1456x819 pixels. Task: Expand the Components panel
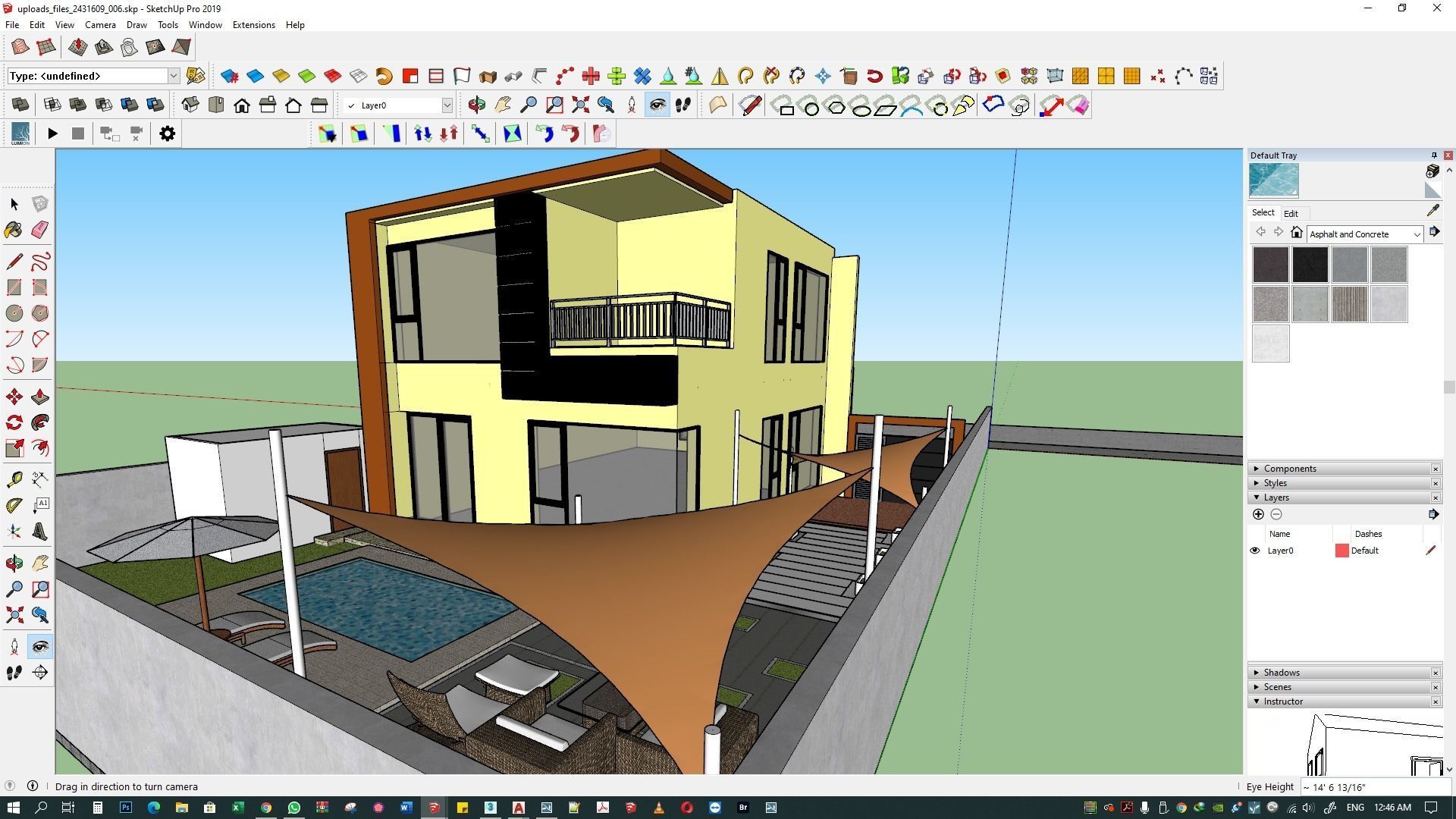pos(1289,469)
